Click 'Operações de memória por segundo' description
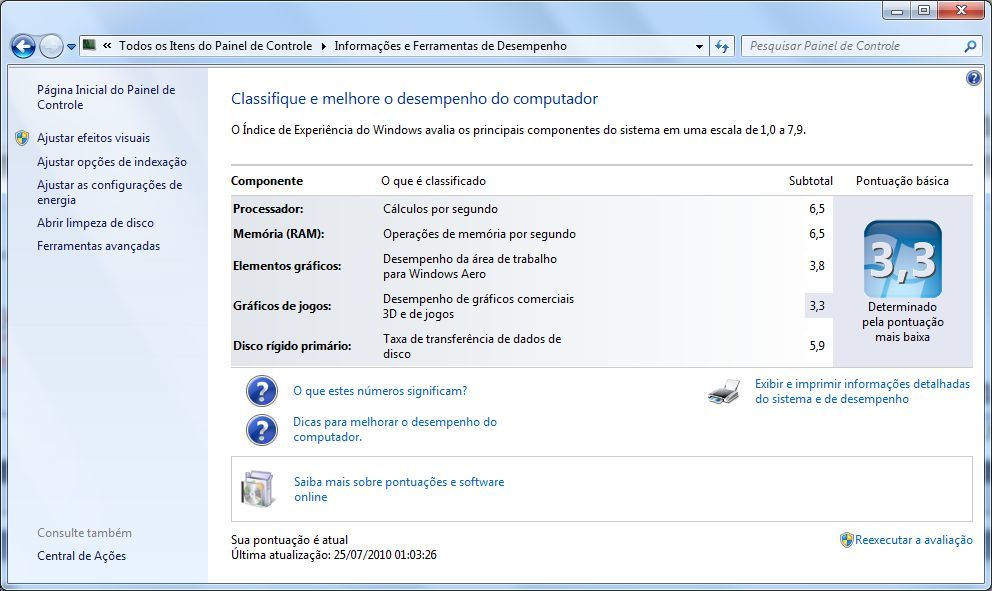The image size is (992, 591). 480,233
